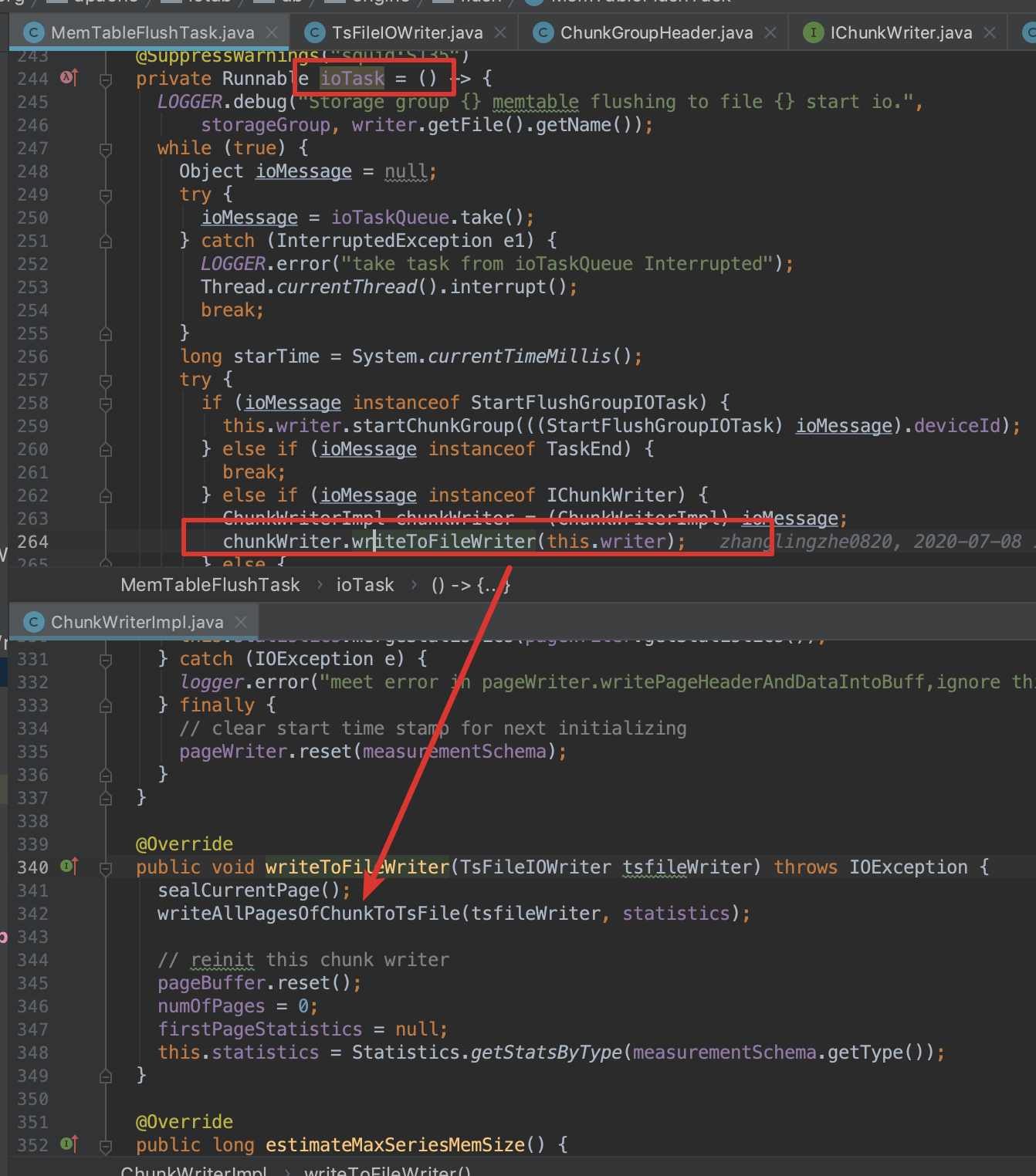Image resolution: width=1036 pixels, height=1176 pixels.
Task: Click the interface icon on IChunkWriter.java tab
Action: [x=813, y=32]
